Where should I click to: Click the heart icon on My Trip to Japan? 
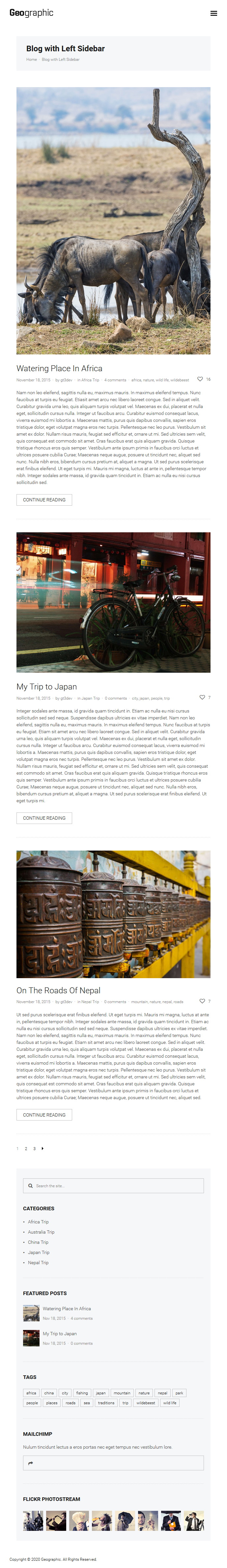202,698
